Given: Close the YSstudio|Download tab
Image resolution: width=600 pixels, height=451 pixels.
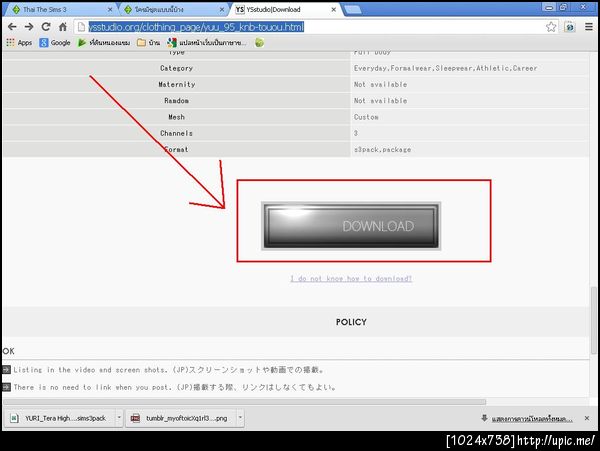Looking at the screenshot, I should [x=333, y=10].
